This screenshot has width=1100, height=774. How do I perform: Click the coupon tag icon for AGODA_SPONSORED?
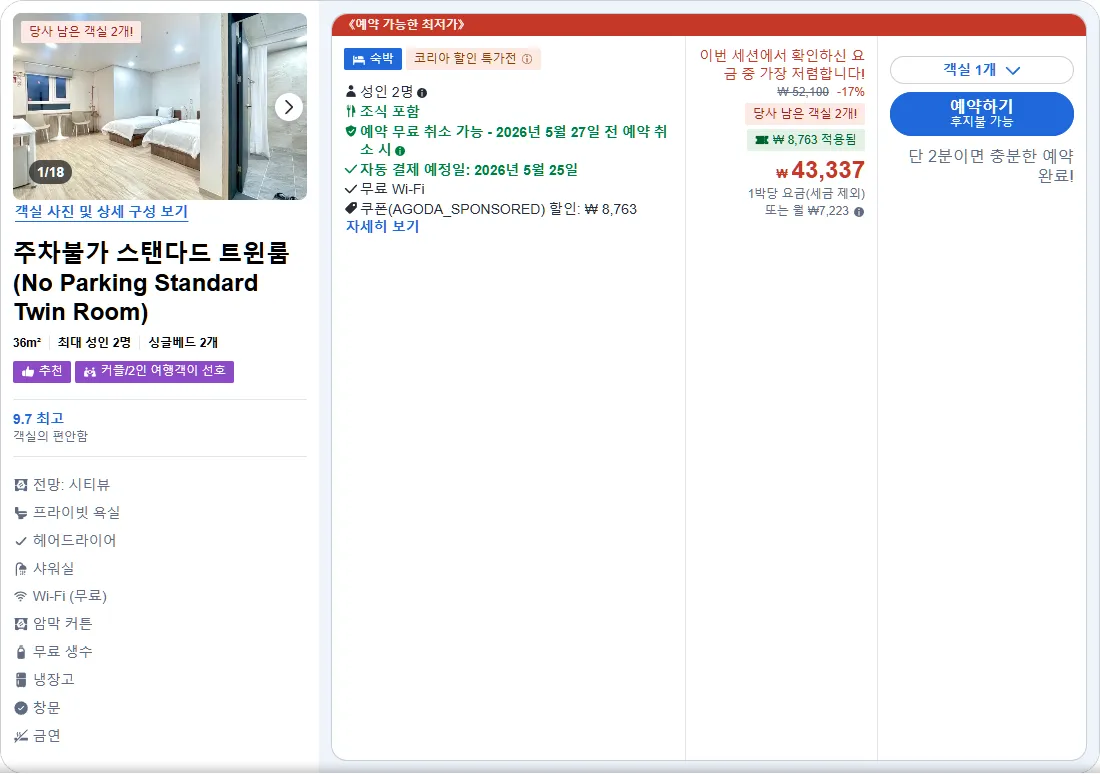click(351, 208)
